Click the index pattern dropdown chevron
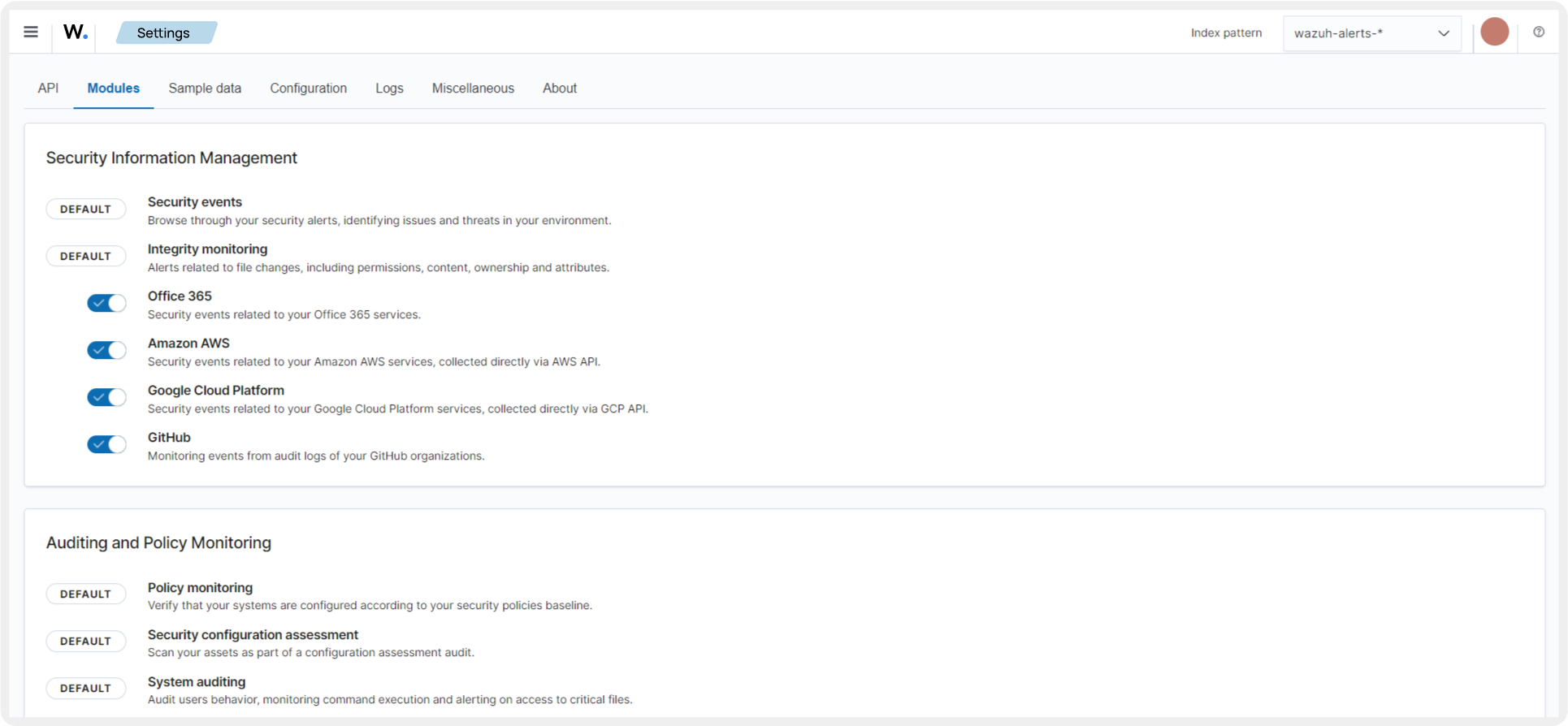This screenshot has height=726, width=1568. click(1443, 33)
